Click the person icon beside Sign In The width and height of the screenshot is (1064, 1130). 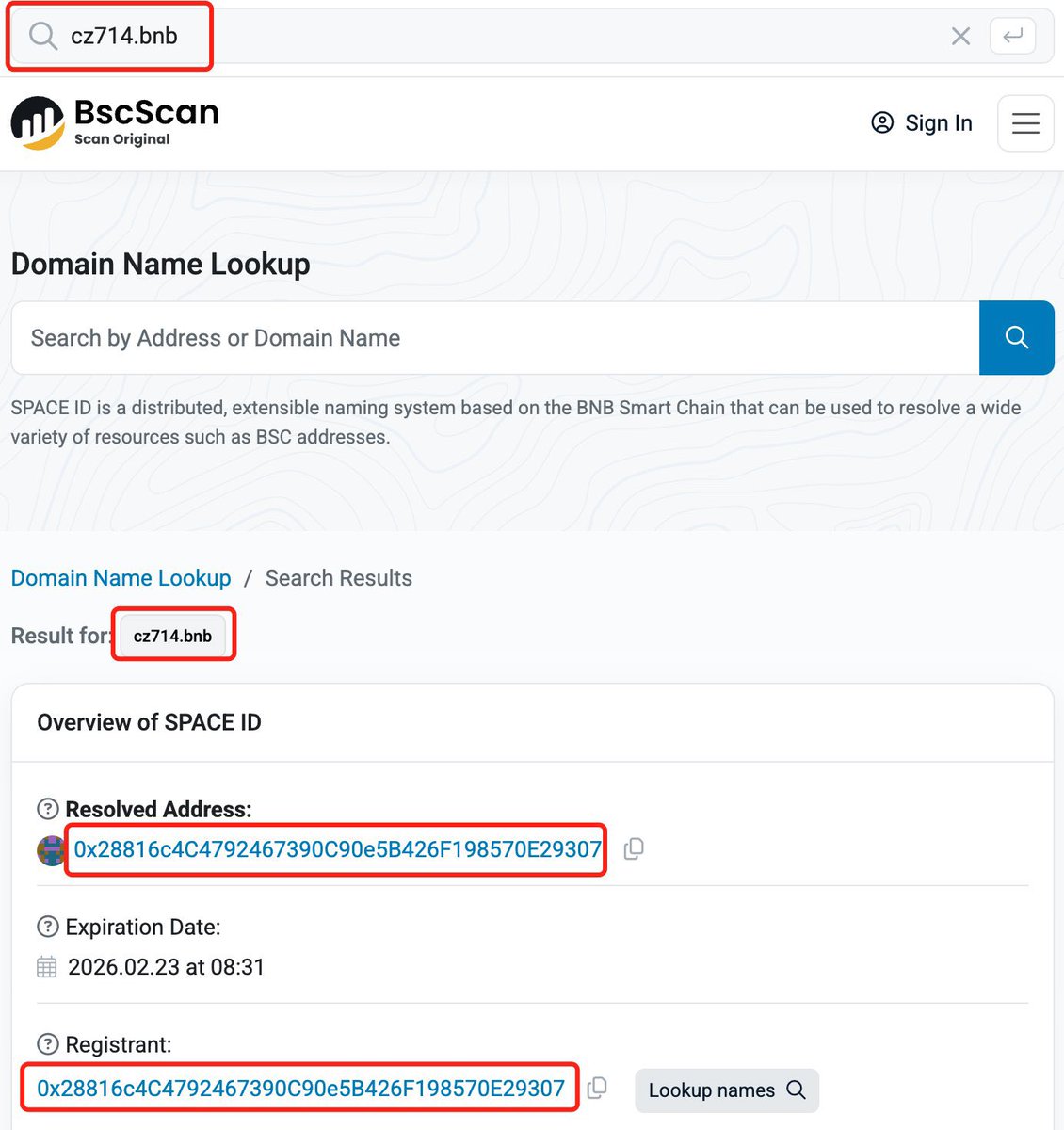click(882, 122)
